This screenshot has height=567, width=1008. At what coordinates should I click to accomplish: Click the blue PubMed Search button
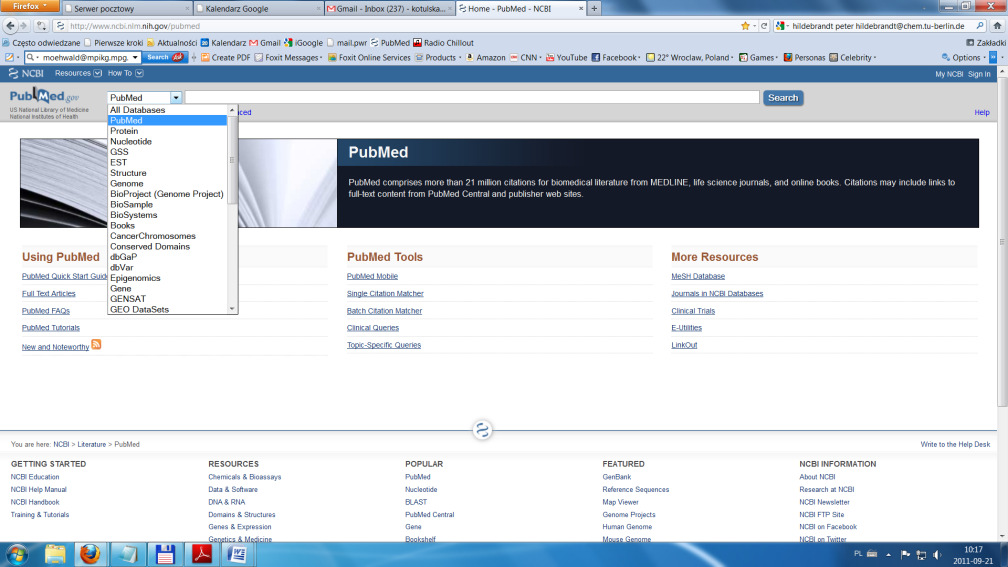click(x=783, y=98)
